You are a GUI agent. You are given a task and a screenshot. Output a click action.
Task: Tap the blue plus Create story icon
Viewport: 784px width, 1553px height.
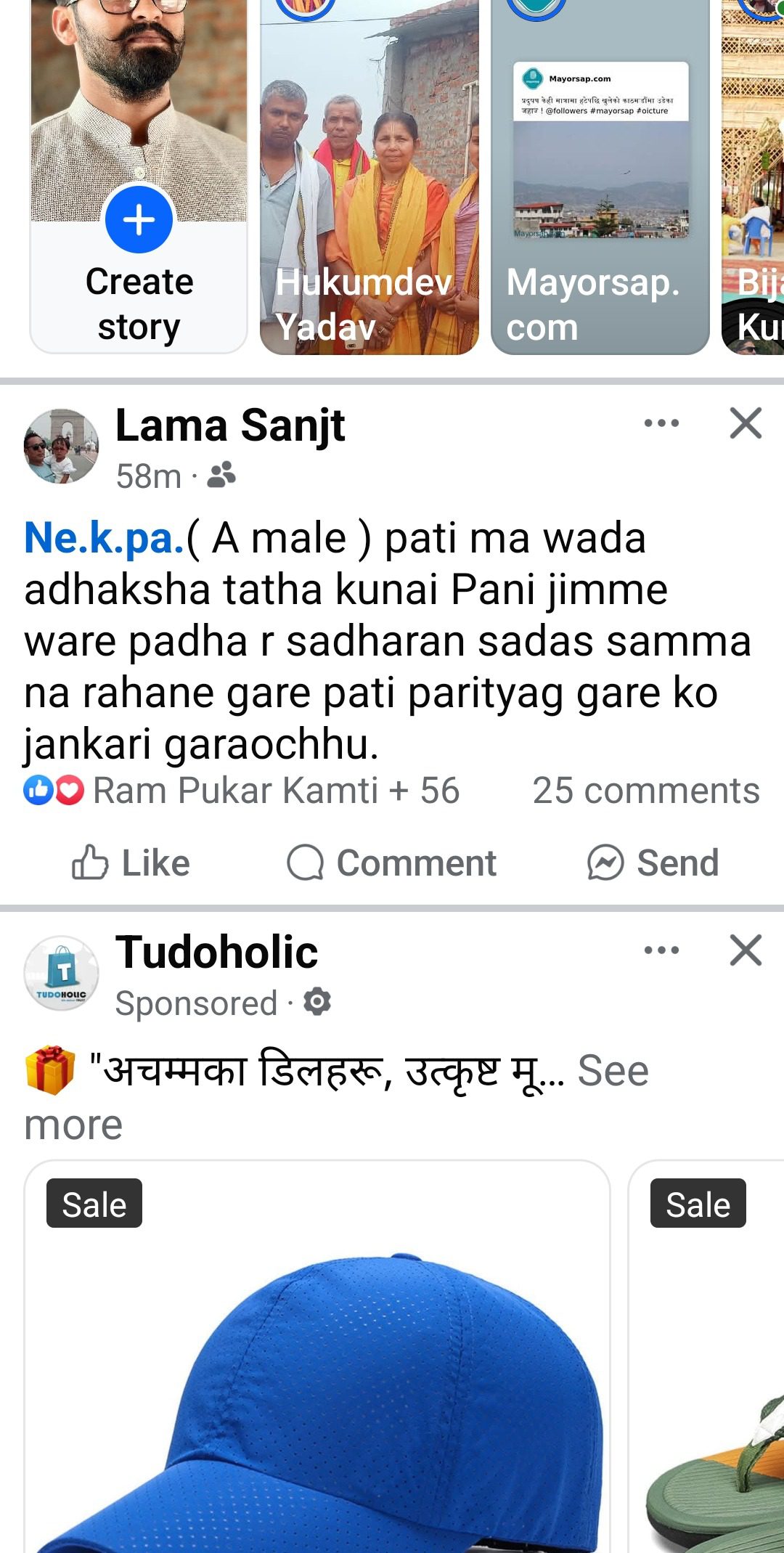point(139,219)
